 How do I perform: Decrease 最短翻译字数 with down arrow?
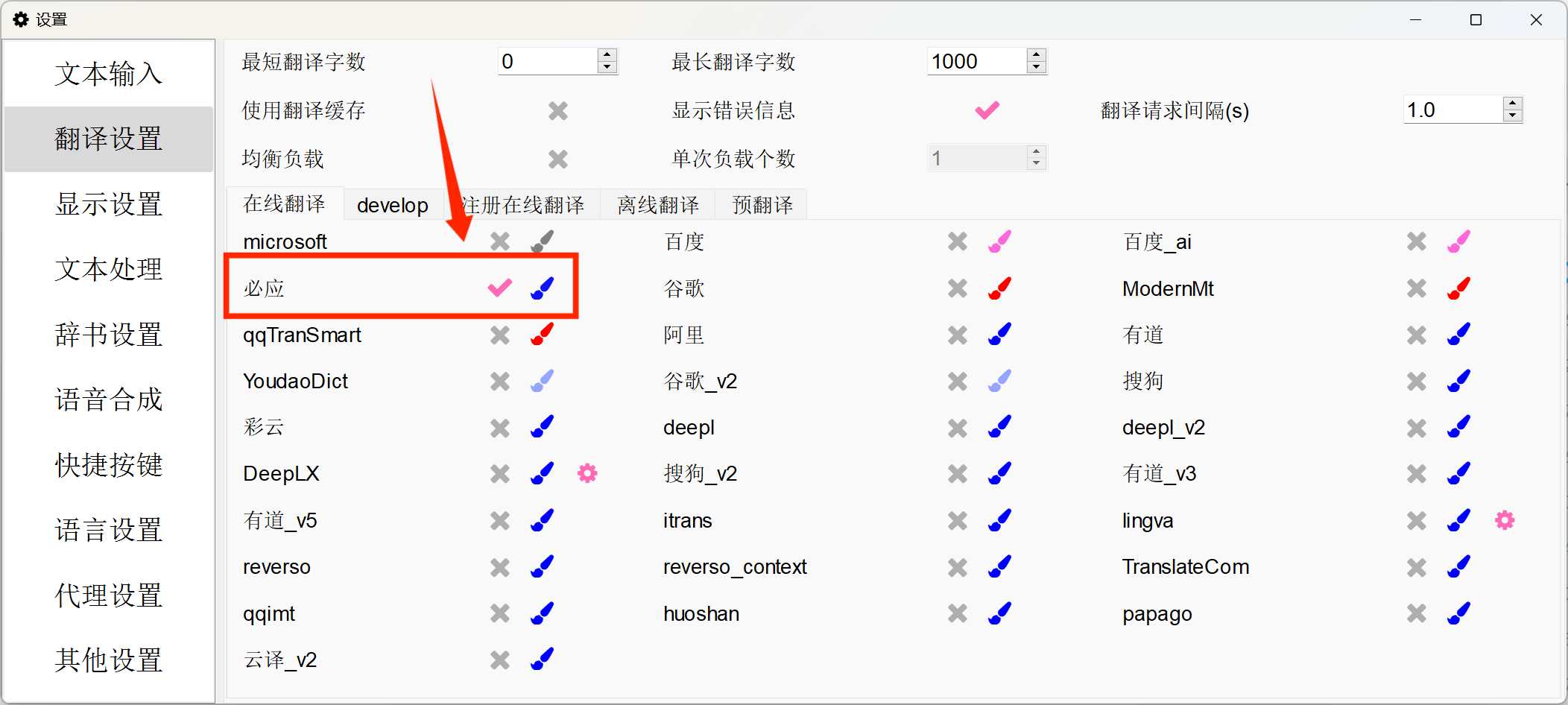pos(607,67)
